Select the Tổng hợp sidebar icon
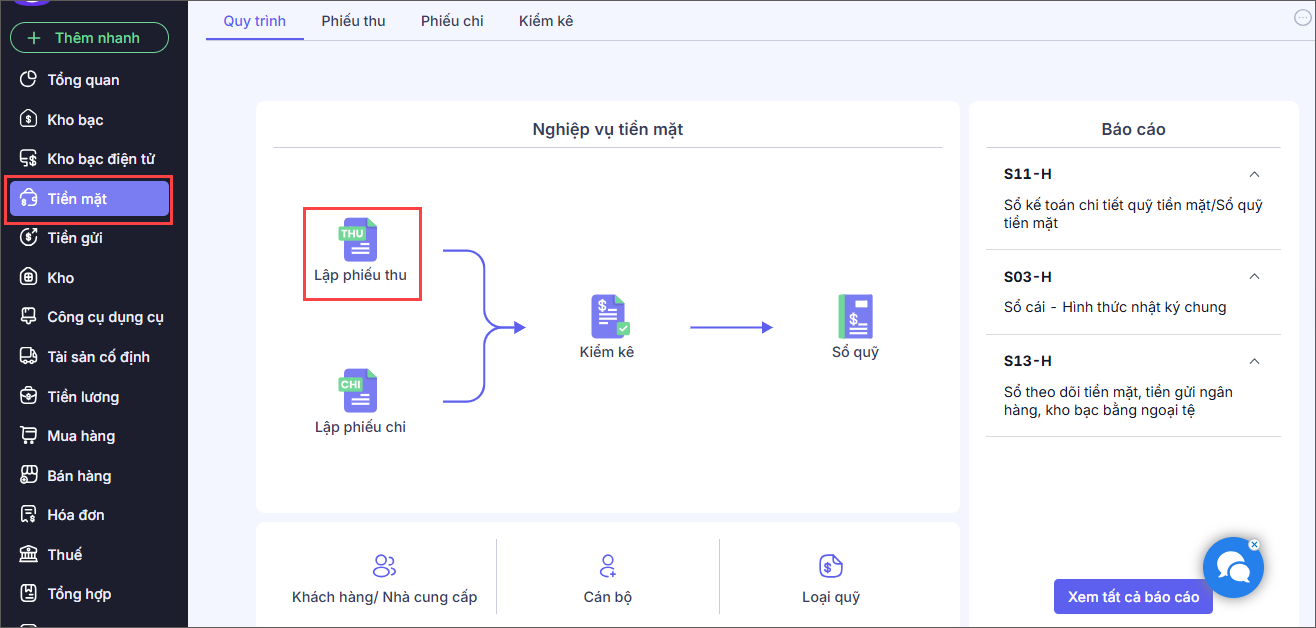 (29, 594)
